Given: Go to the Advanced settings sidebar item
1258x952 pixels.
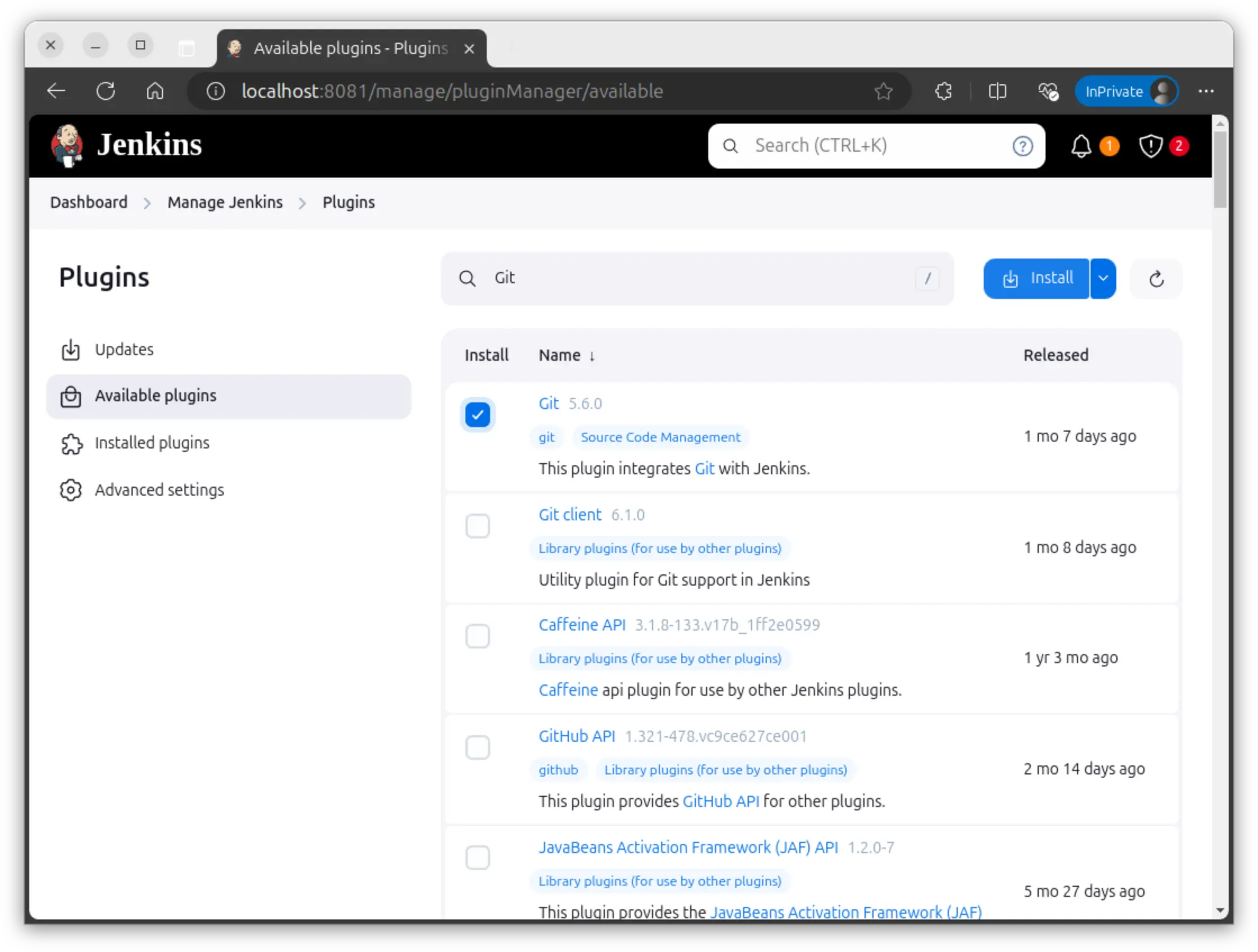Looking at the screenshot, I should pyautogui.click(x=159, y=490).
